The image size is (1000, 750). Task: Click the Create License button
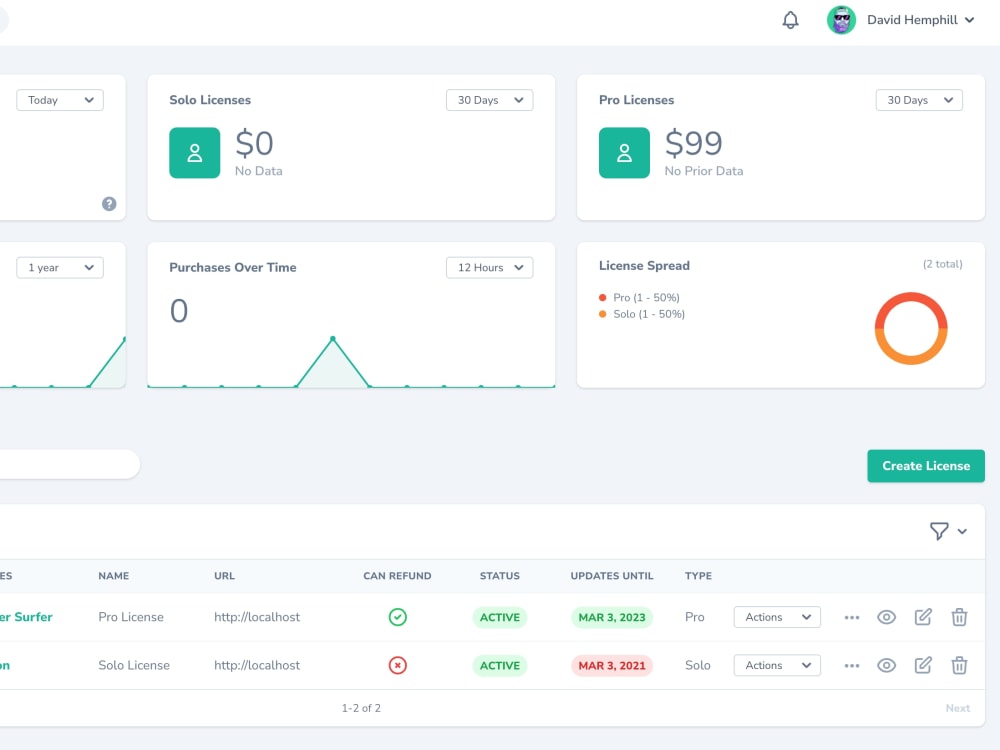[x=925, y=466]
